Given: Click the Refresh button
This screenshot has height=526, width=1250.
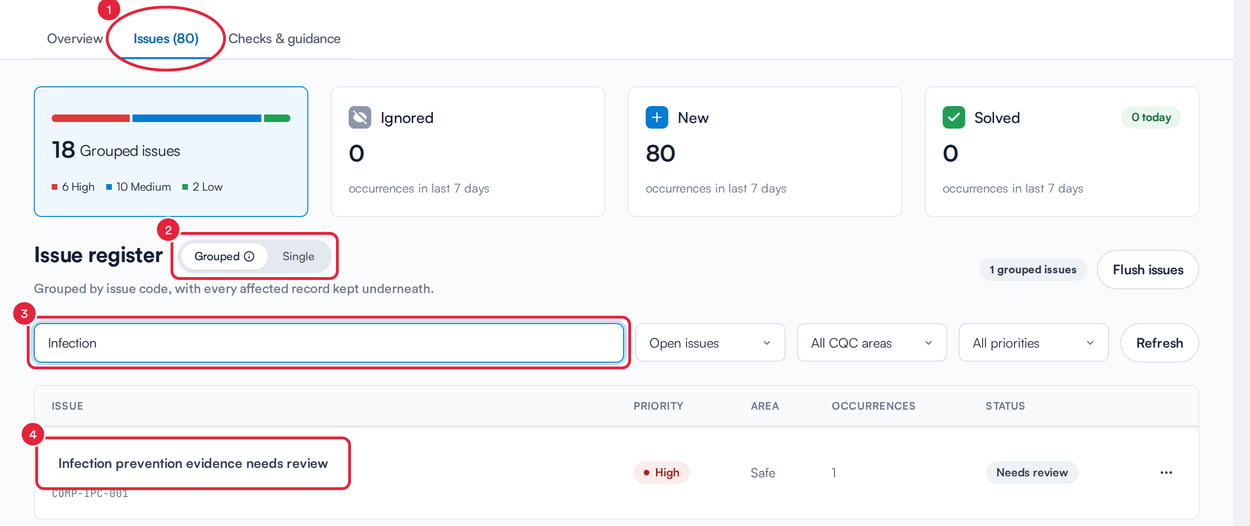Looking at the screenshot, I should 1160,343.
